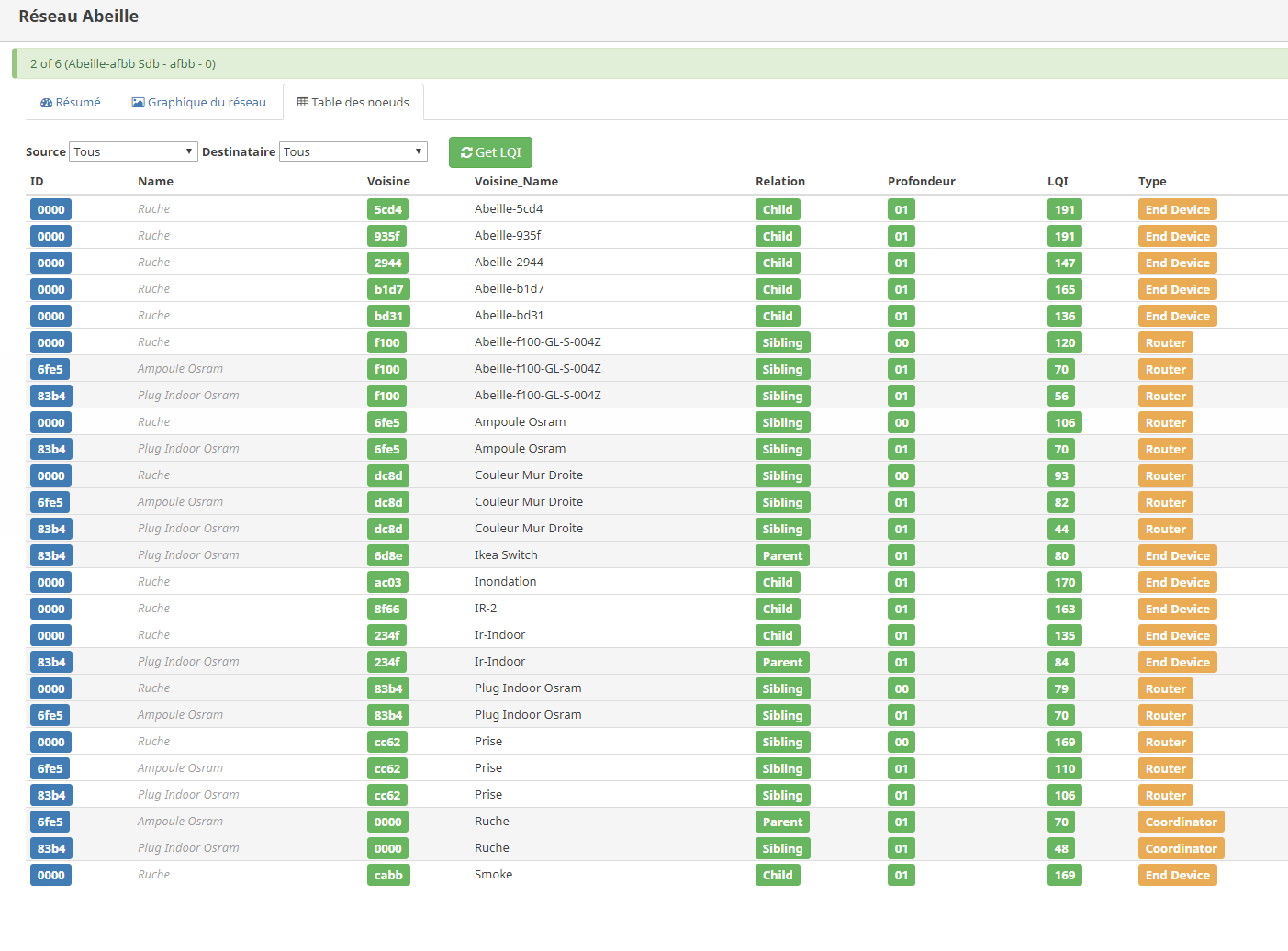
Task: Click the LQI value 165
Action: pos(1065,289)
